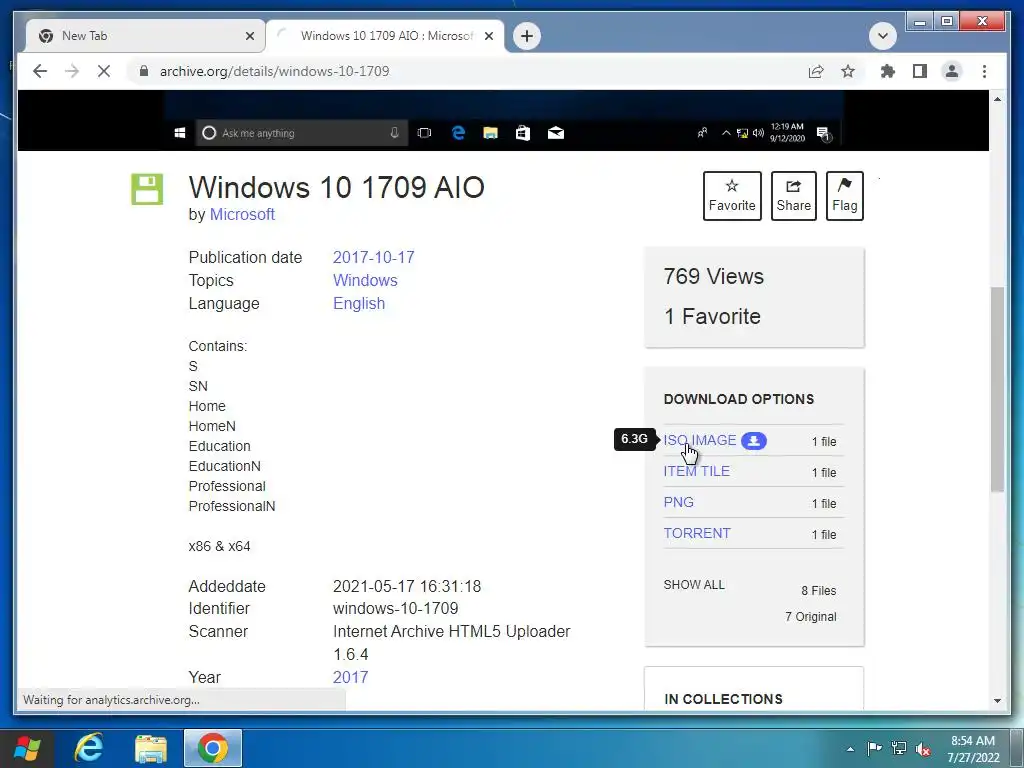This screenshot has width=1024, height=768.
Task: Open the Microsoft creator link
Action: [x=242, y=214]
